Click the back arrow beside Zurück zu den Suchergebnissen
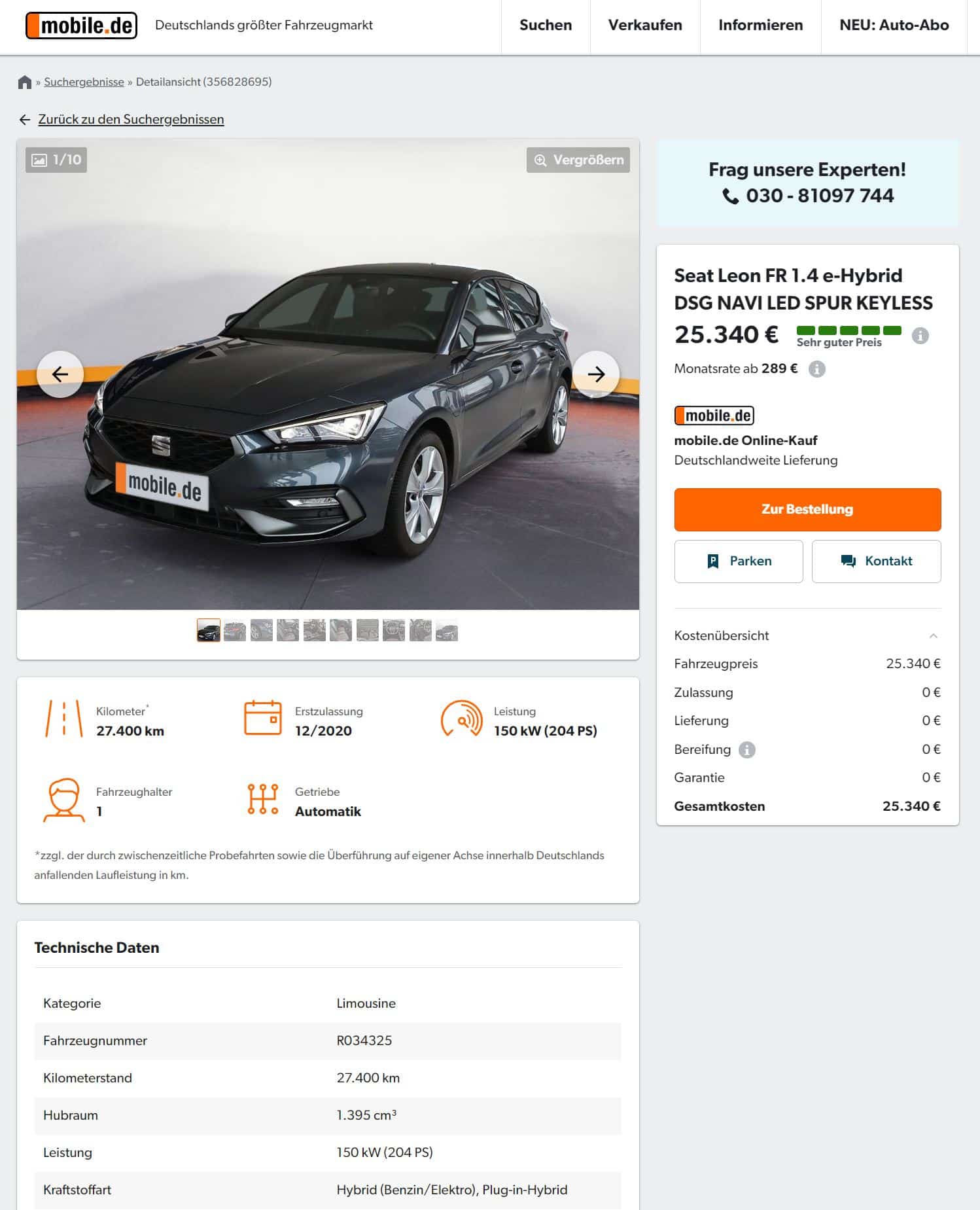Viewport: 980px width, 1210px height. tap(25, 119)
